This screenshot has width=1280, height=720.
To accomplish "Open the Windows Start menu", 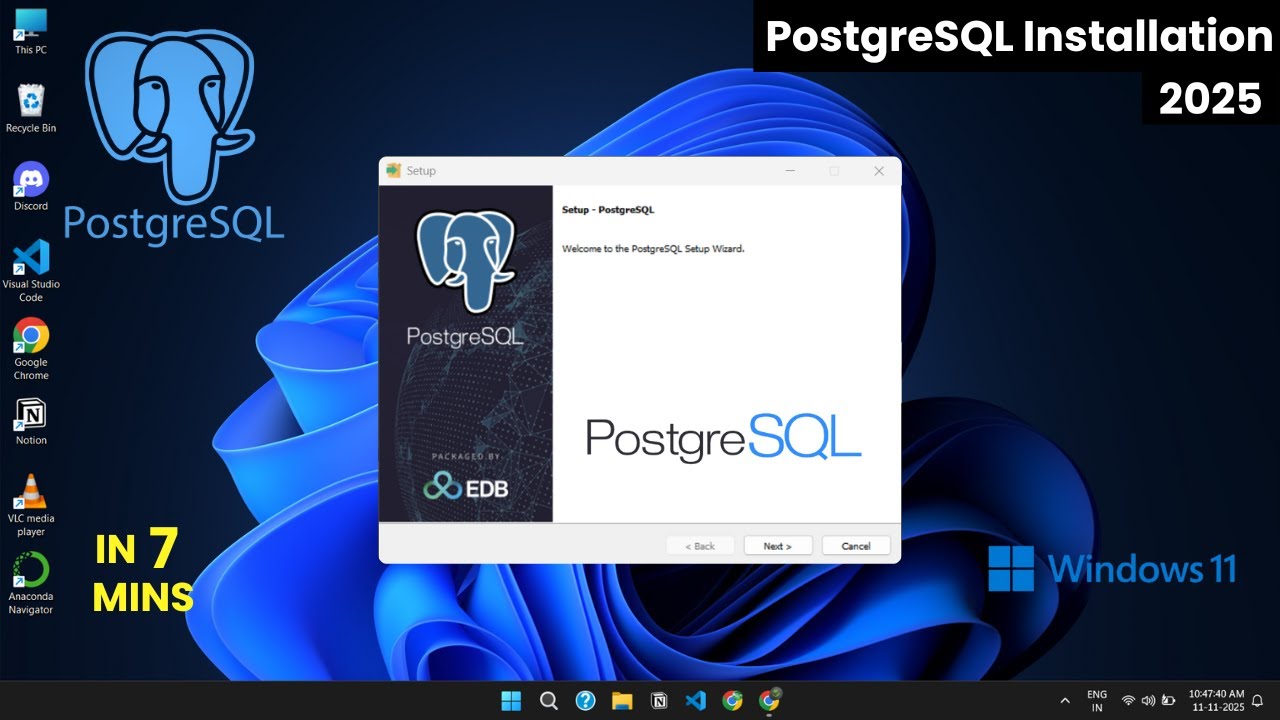I will click(511, 700).
